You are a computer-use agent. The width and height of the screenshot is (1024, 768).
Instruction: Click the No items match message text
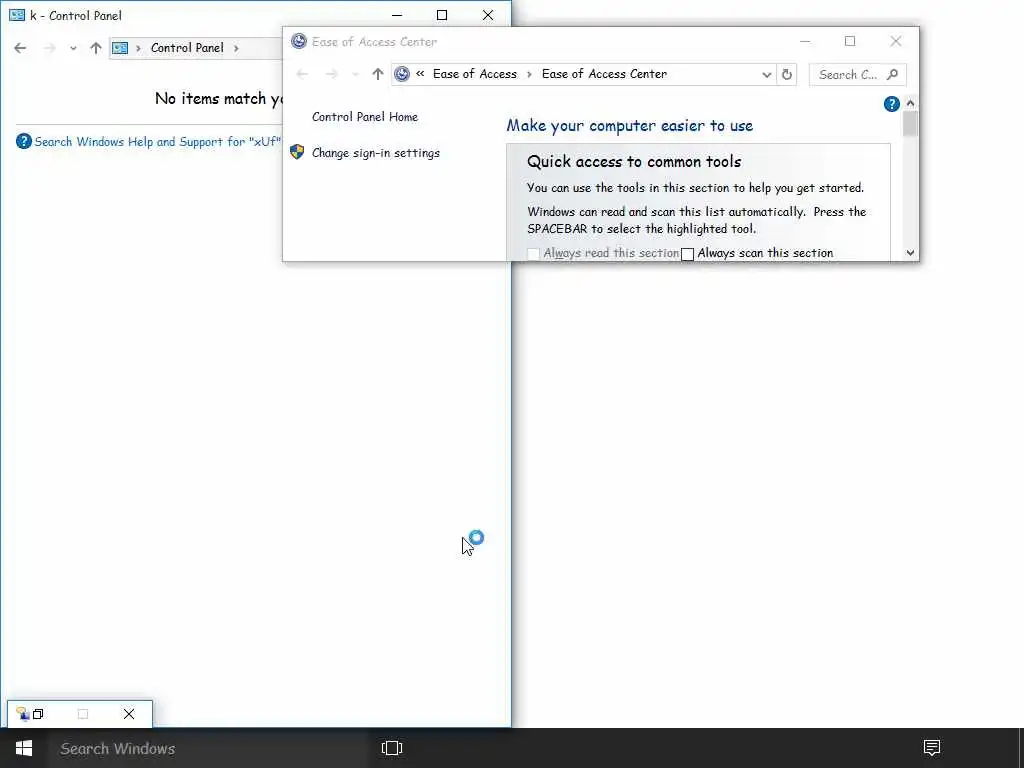click(219, 99)
